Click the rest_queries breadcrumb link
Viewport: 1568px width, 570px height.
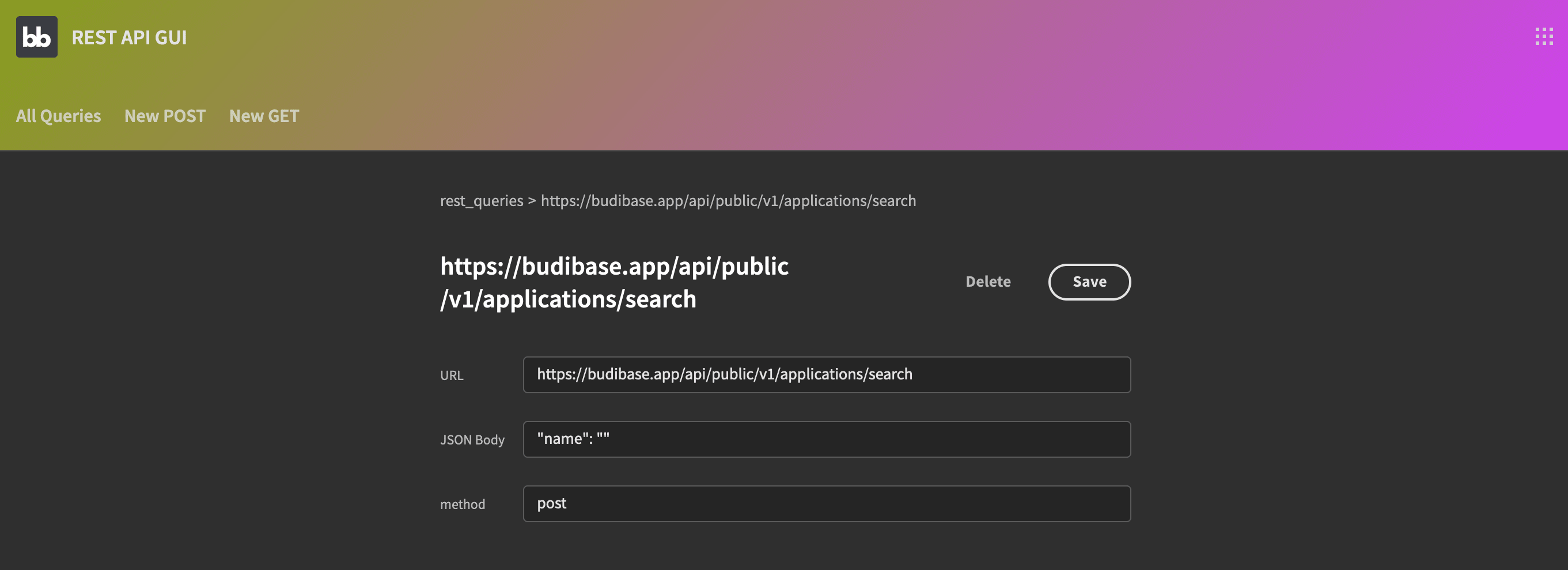tap(482, 201)
